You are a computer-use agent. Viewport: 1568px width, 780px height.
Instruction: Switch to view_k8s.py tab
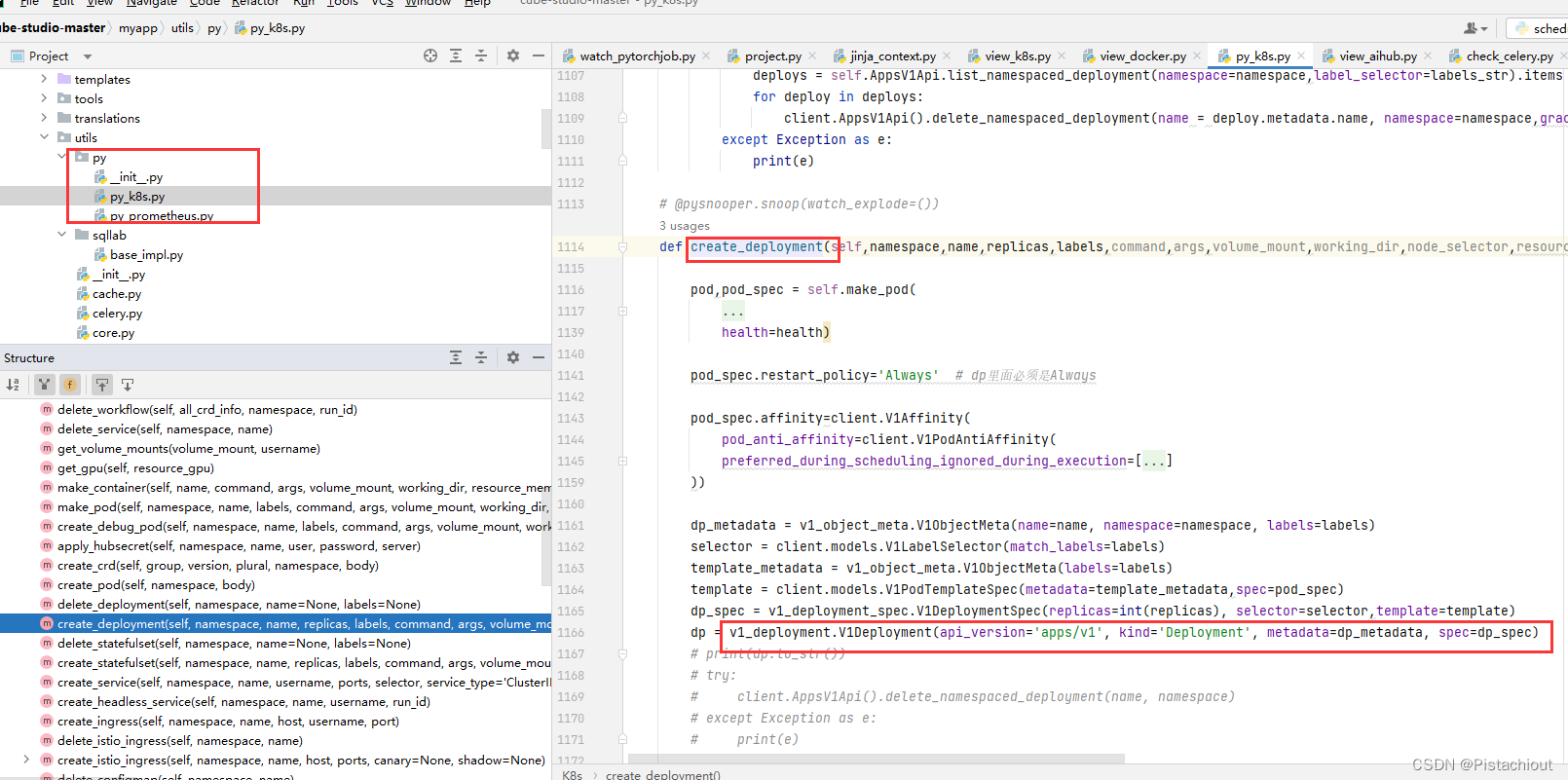point(1018,56)
